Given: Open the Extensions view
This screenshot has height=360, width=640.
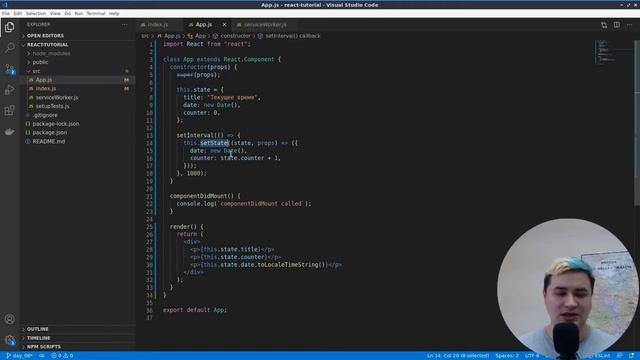Looking at the screenshot, I should pos(9,111).
